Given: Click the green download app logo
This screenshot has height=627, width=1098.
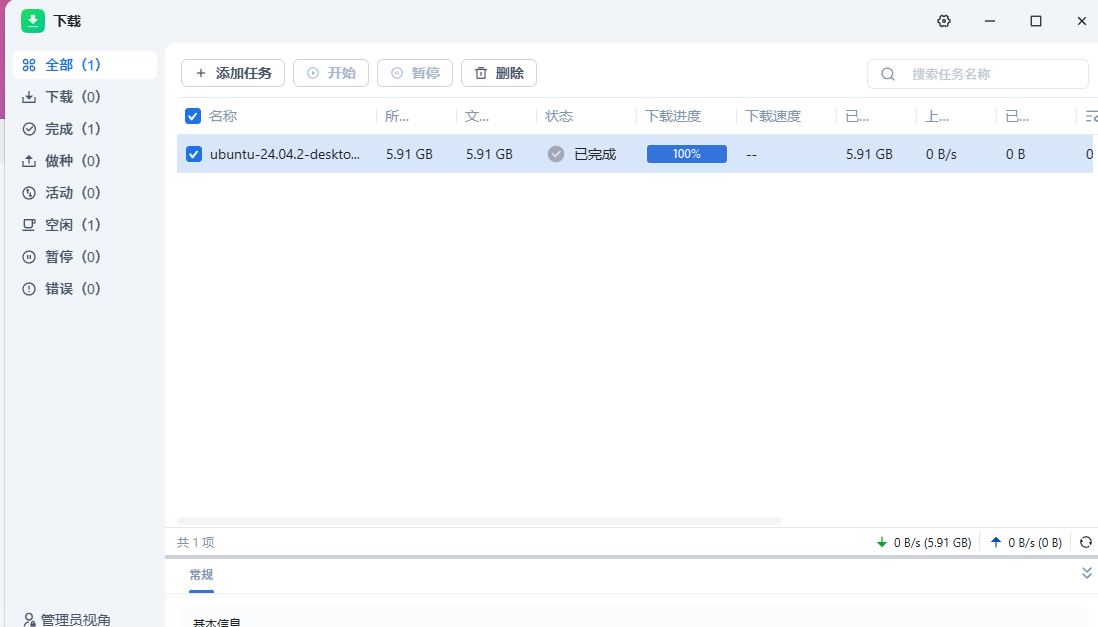Looking at the screenshot, I should click(33, 21).
